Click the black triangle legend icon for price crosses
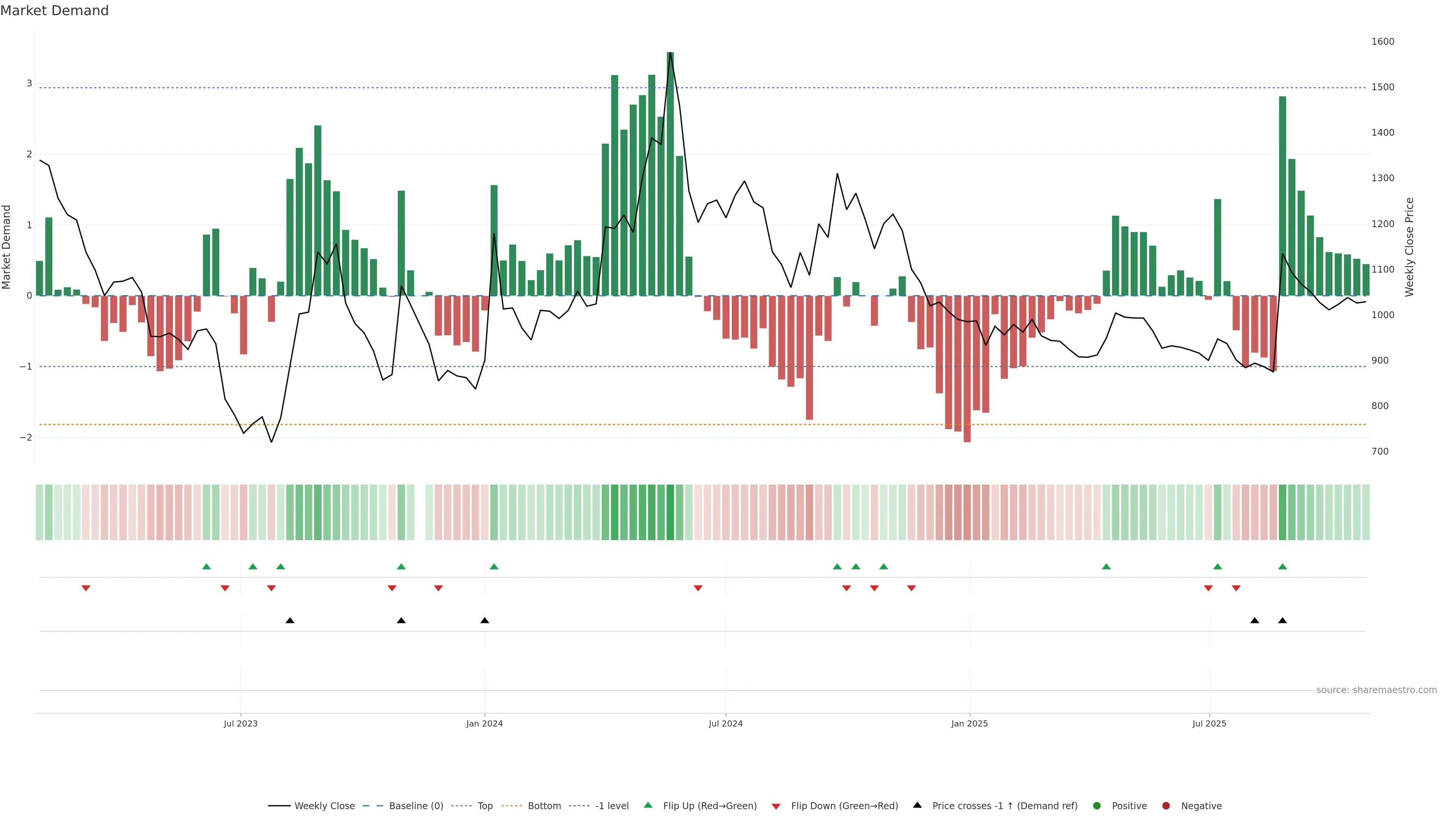 coord(917,805)
